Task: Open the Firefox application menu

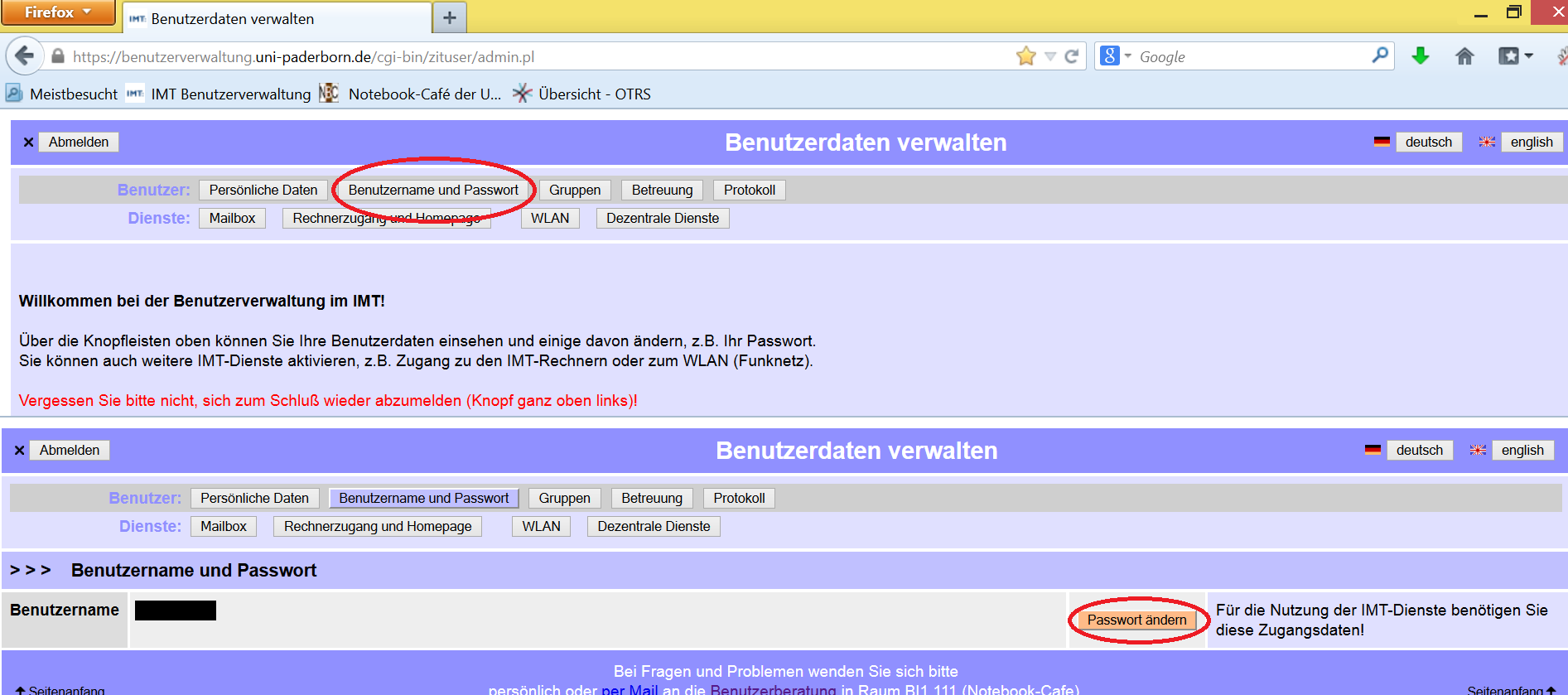Action: [x=58, y=12]
